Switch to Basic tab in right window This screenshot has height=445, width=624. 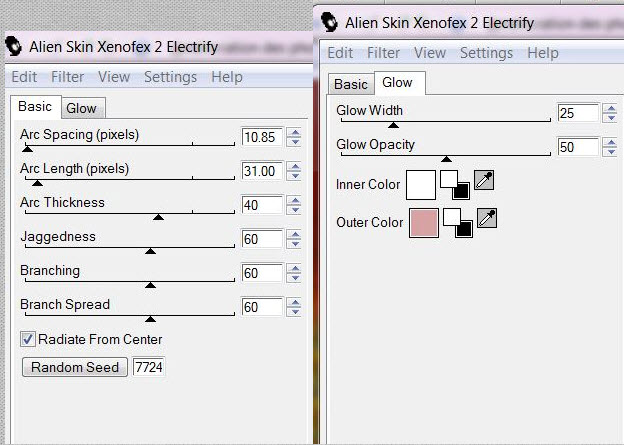point(351,84)
